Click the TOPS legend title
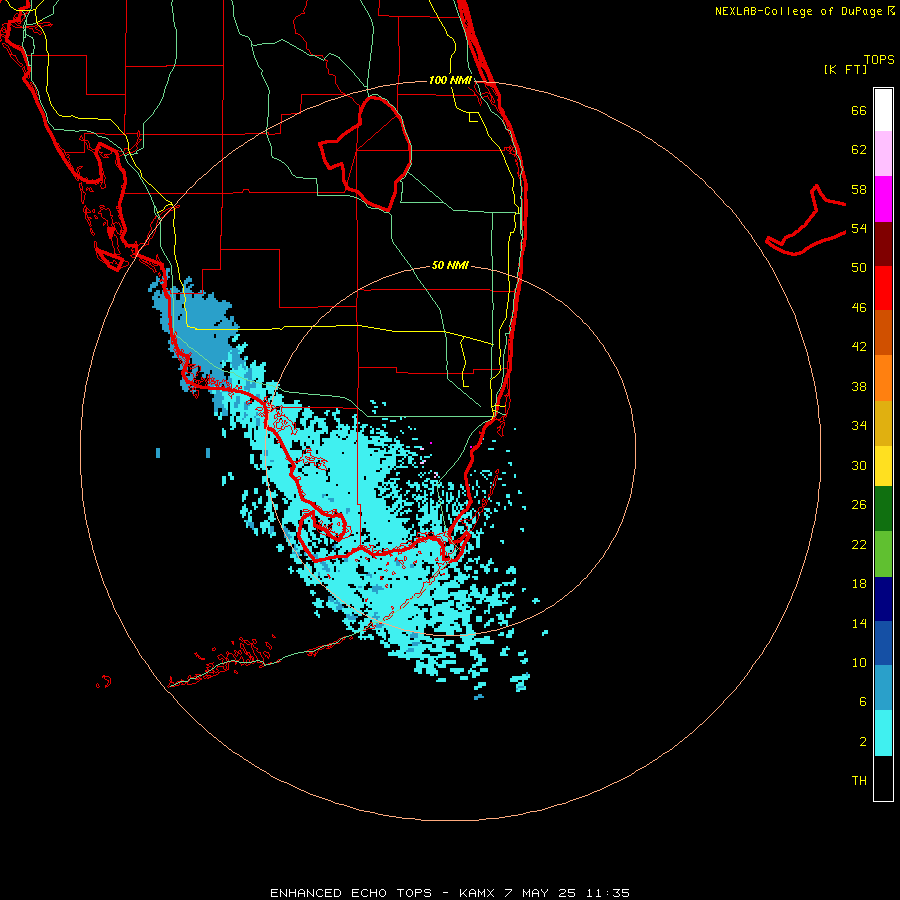Screen dimensions: 900x900 tap(879, 59)
